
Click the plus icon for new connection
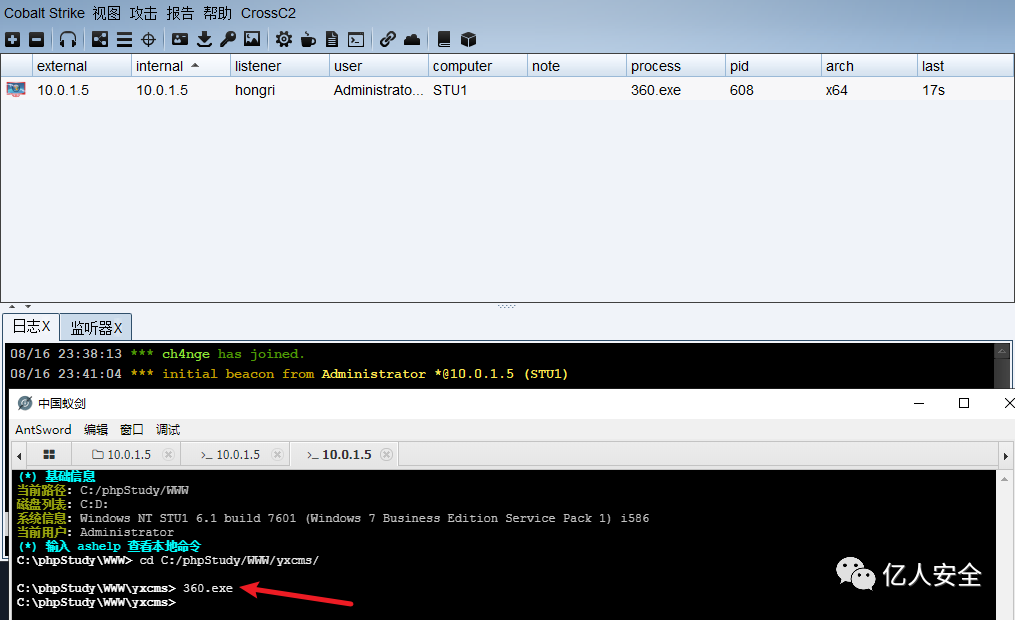pyautogui.click(x=12, y=39)
